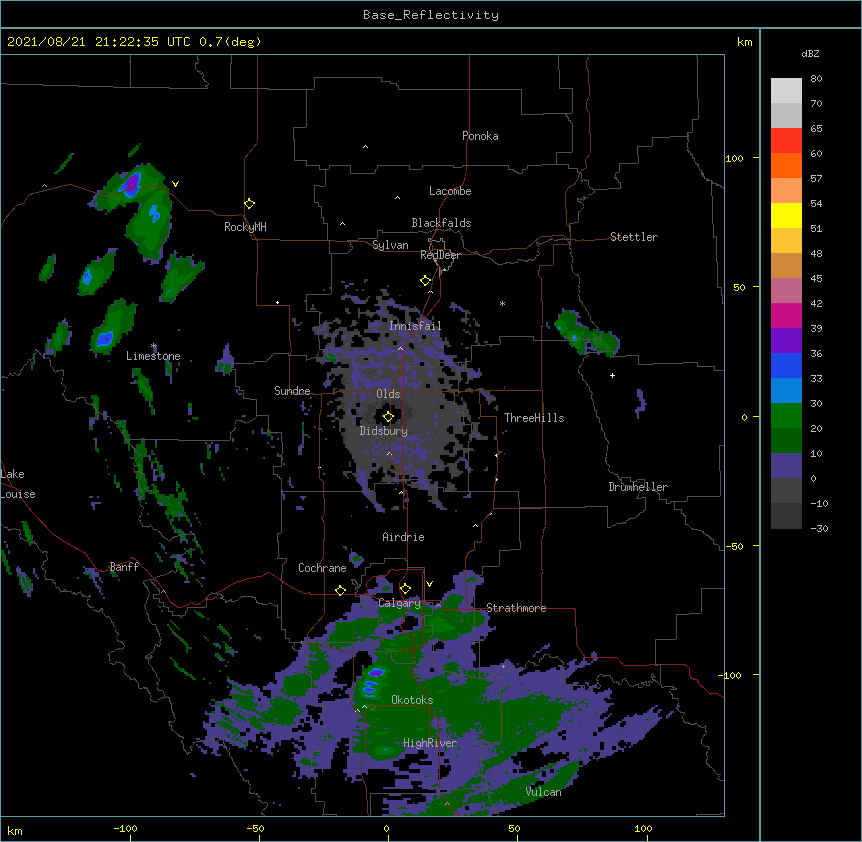Click the yellow V marker by the northwest storm

(175, 184)
